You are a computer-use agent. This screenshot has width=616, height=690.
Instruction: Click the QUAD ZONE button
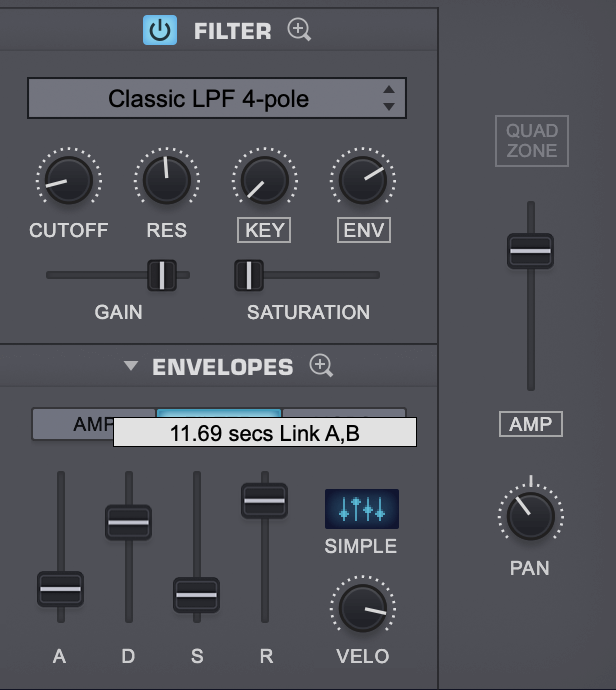pyautogui.click(x=532, y=141)
